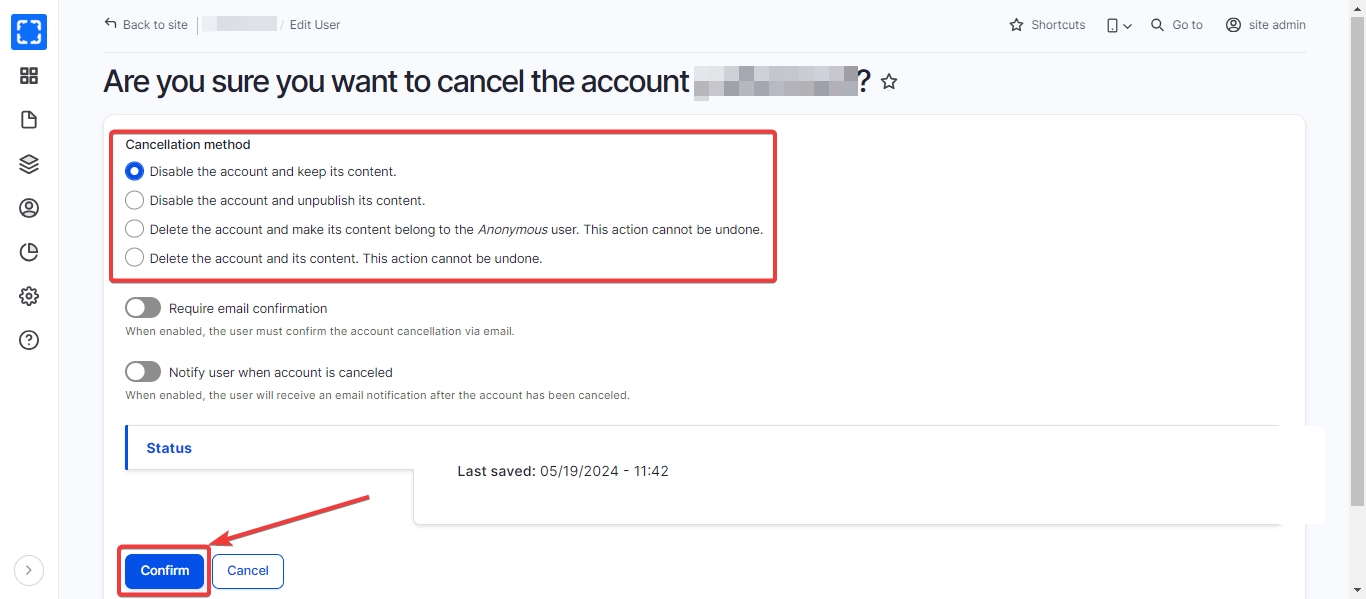1366x599 pixels.
Task: Click the Drupal logo in sidebar
Action: click(29, 32)
